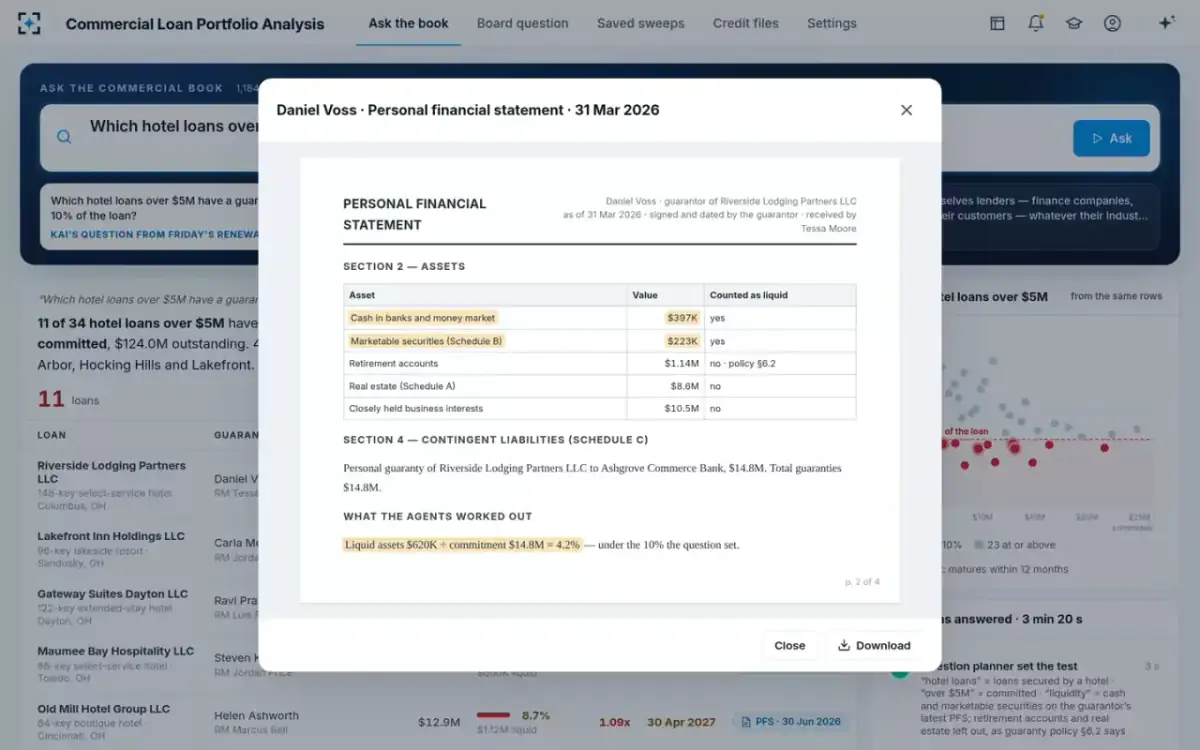Click the $10.5M value
1200x750 pixels.
click(681, 408)
